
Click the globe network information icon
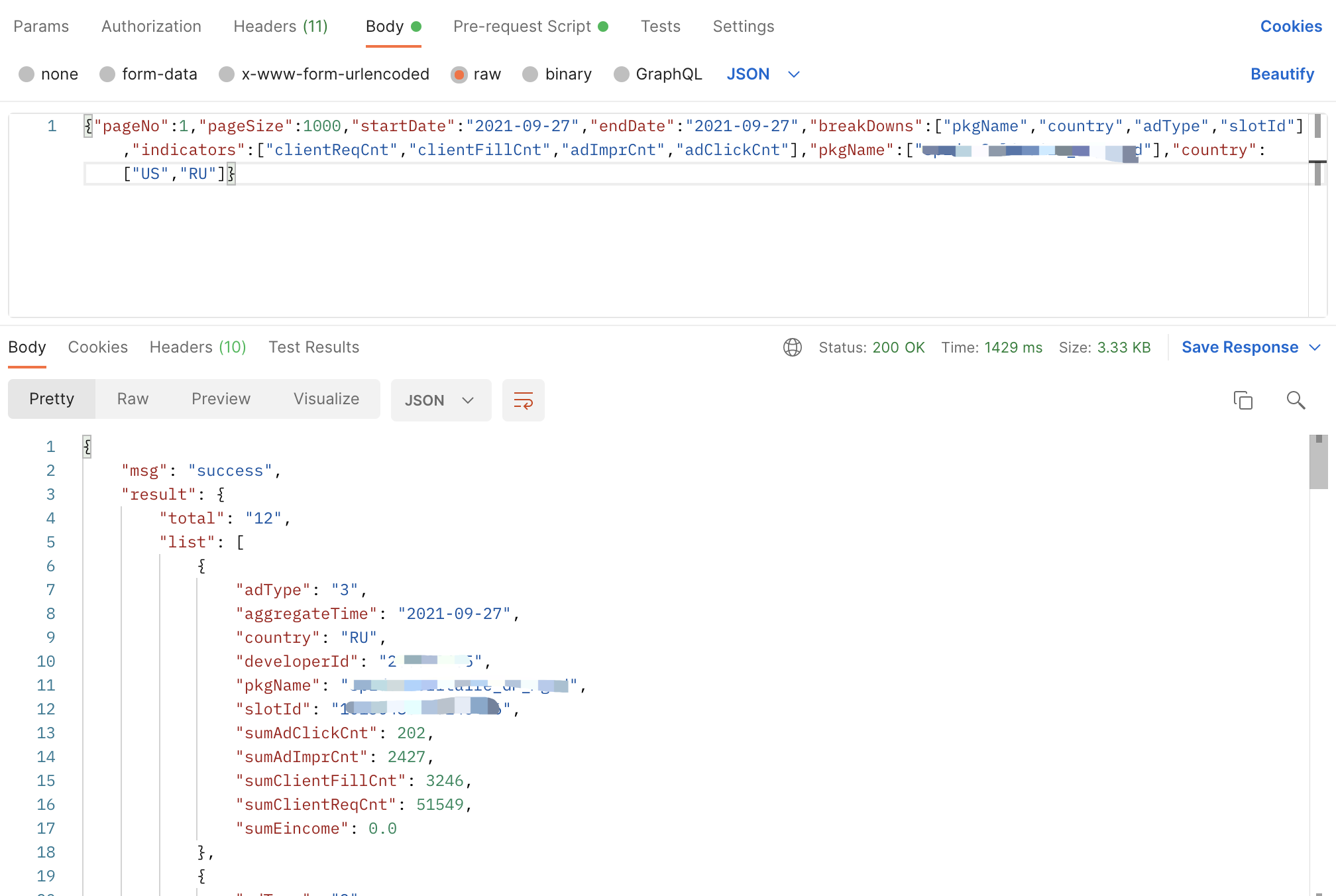coord(792,347)
